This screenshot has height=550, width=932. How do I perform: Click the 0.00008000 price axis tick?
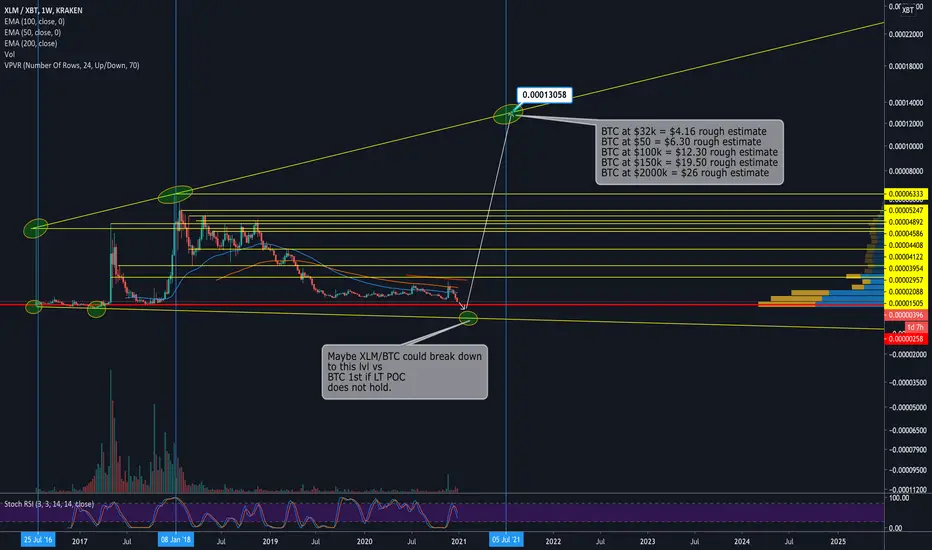(906, 171)
